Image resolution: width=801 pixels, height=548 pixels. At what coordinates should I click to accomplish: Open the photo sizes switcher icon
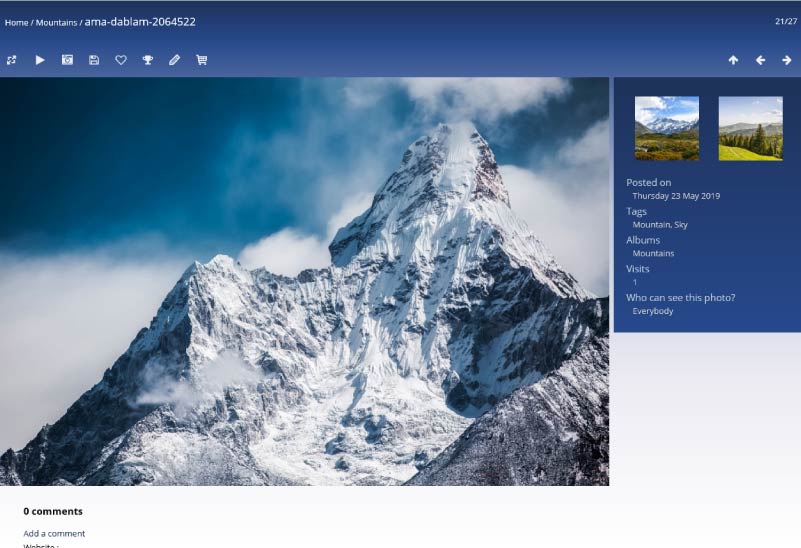[x=12, y=60]
